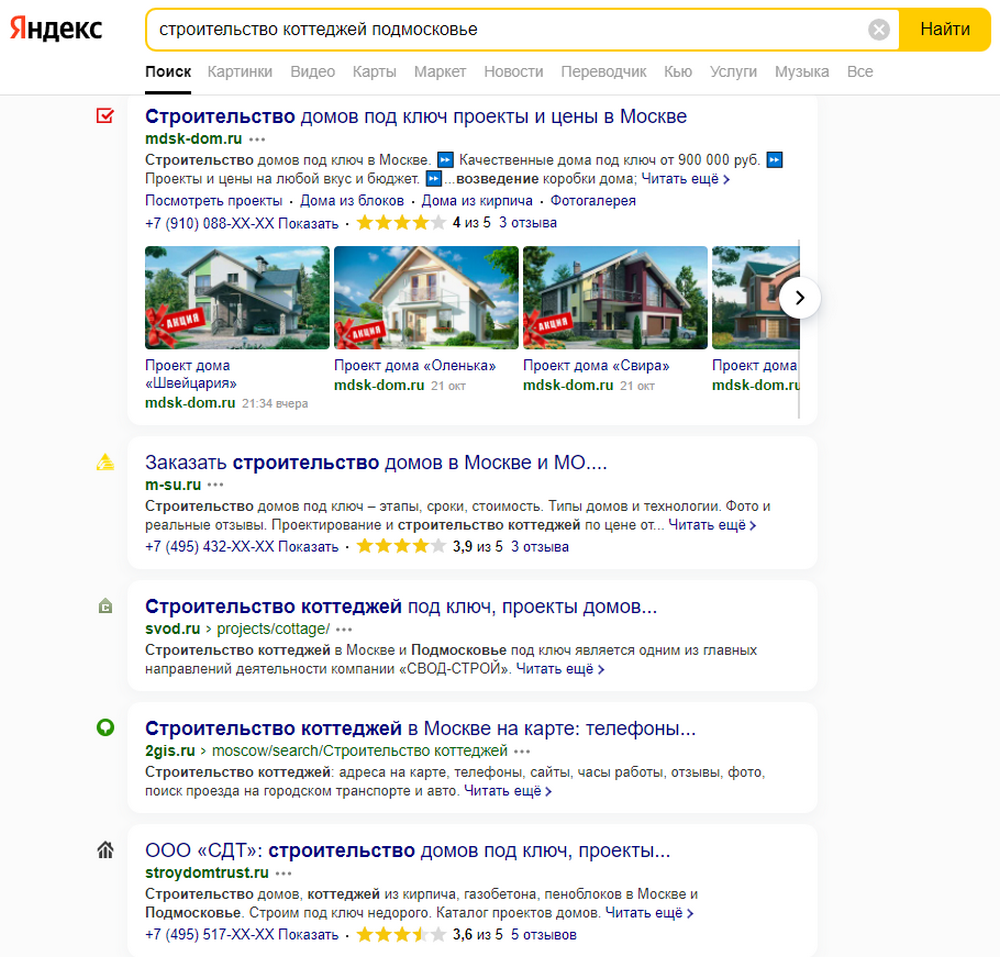Click the mdsk-dom.ru red checkmark favicon
Image resolution: width=1000 pixels, height=957 pixels.
[105, 116]
